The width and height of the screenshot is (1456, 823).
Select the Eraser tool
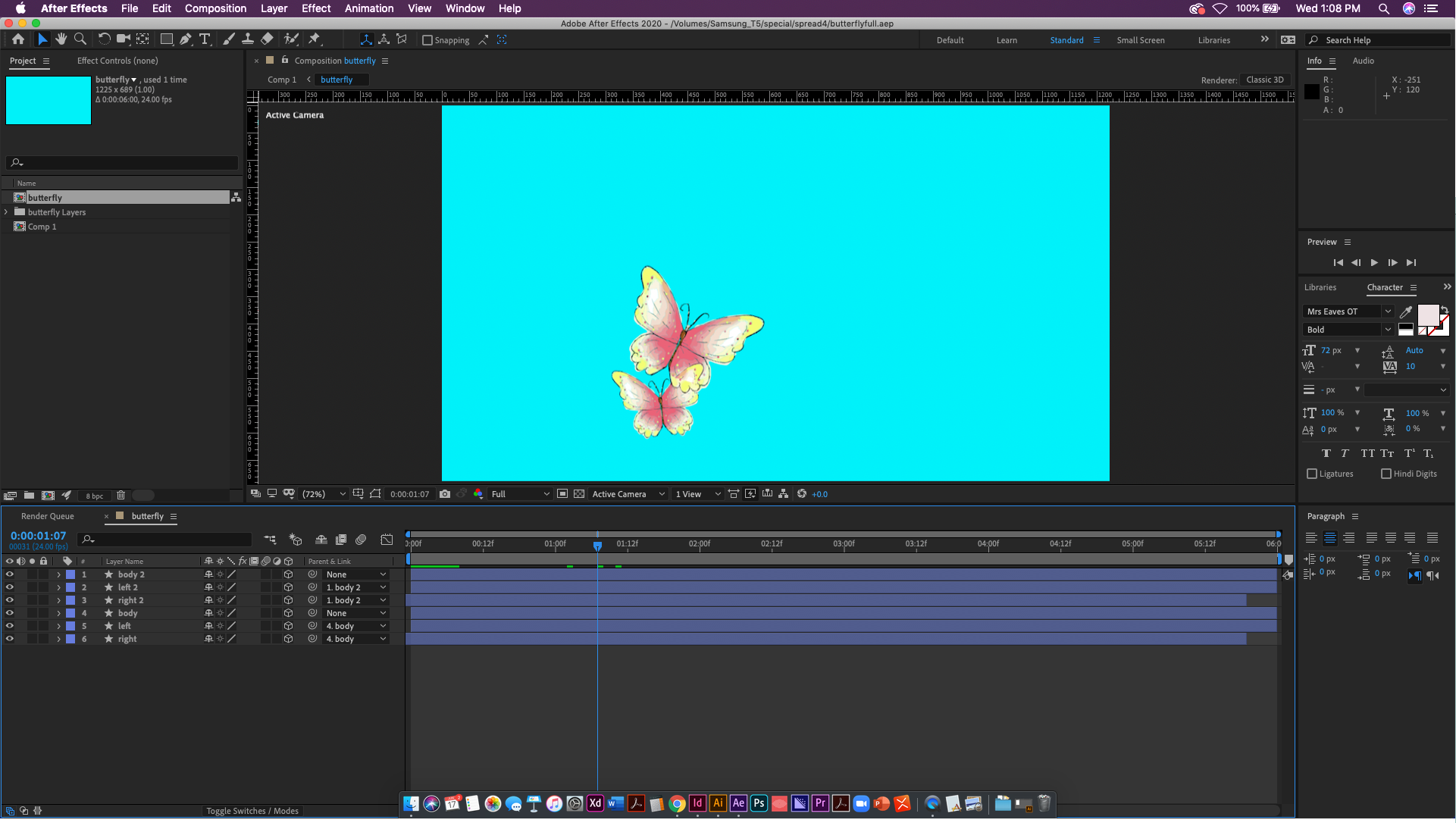[267, 39]
